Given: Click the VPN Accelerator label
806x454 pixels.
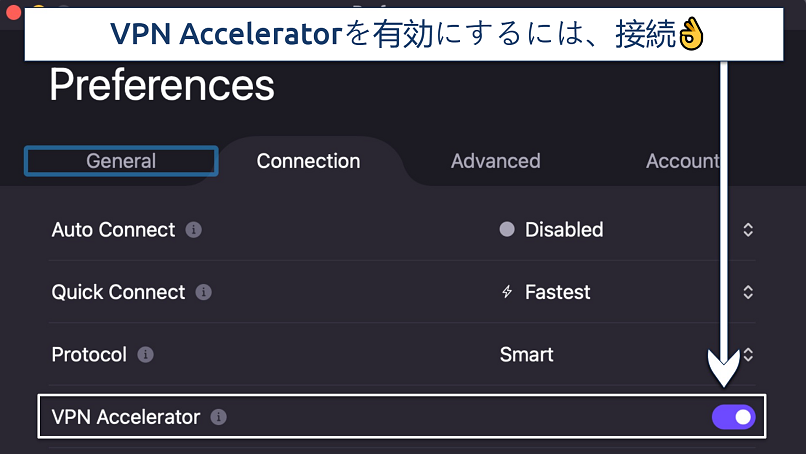Looking at the screenshot, I should [x=126, y=417].
